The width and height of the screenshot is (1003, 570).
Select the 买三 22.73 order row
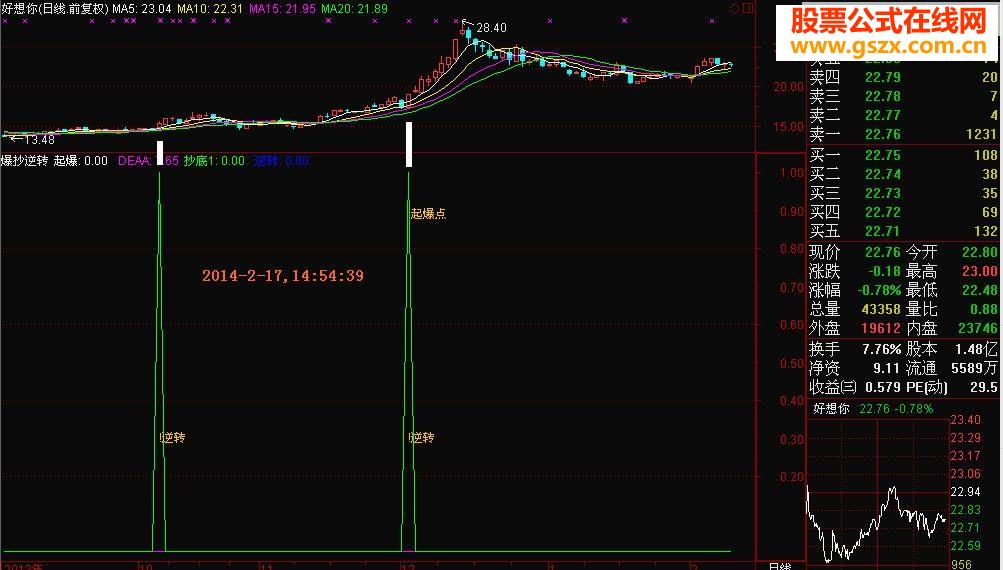(903, 193)
